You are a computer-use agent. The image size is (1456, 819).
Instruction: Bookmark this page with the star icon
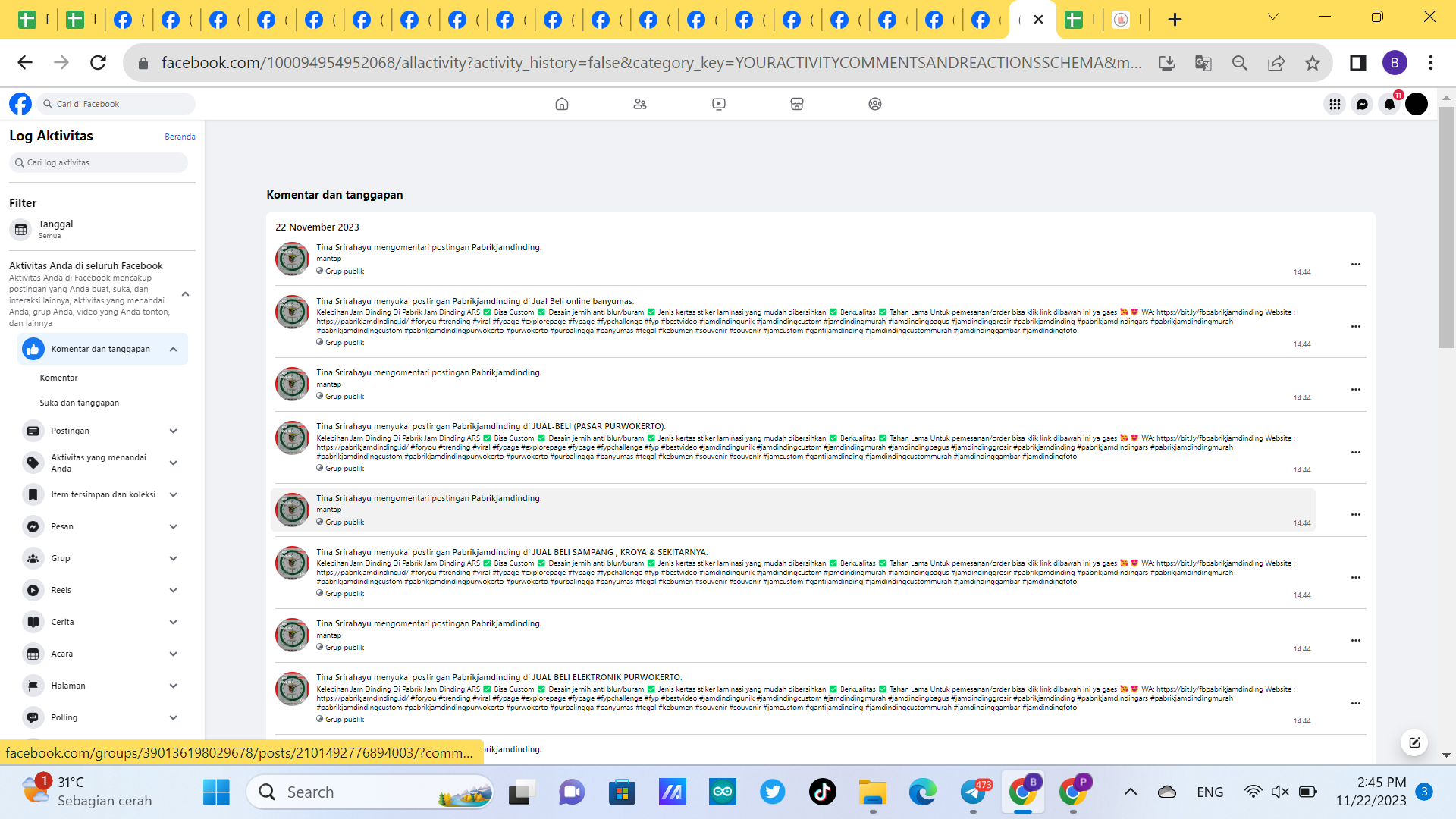click(1313, 63)
